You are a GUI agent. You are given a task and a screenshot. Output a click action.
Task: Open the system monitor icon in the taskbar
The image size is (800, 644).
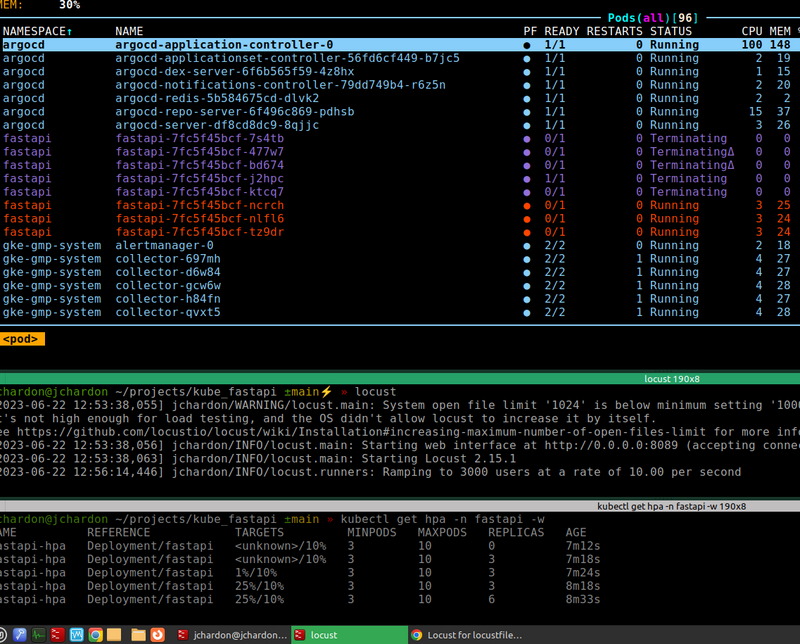pos(38,634)
